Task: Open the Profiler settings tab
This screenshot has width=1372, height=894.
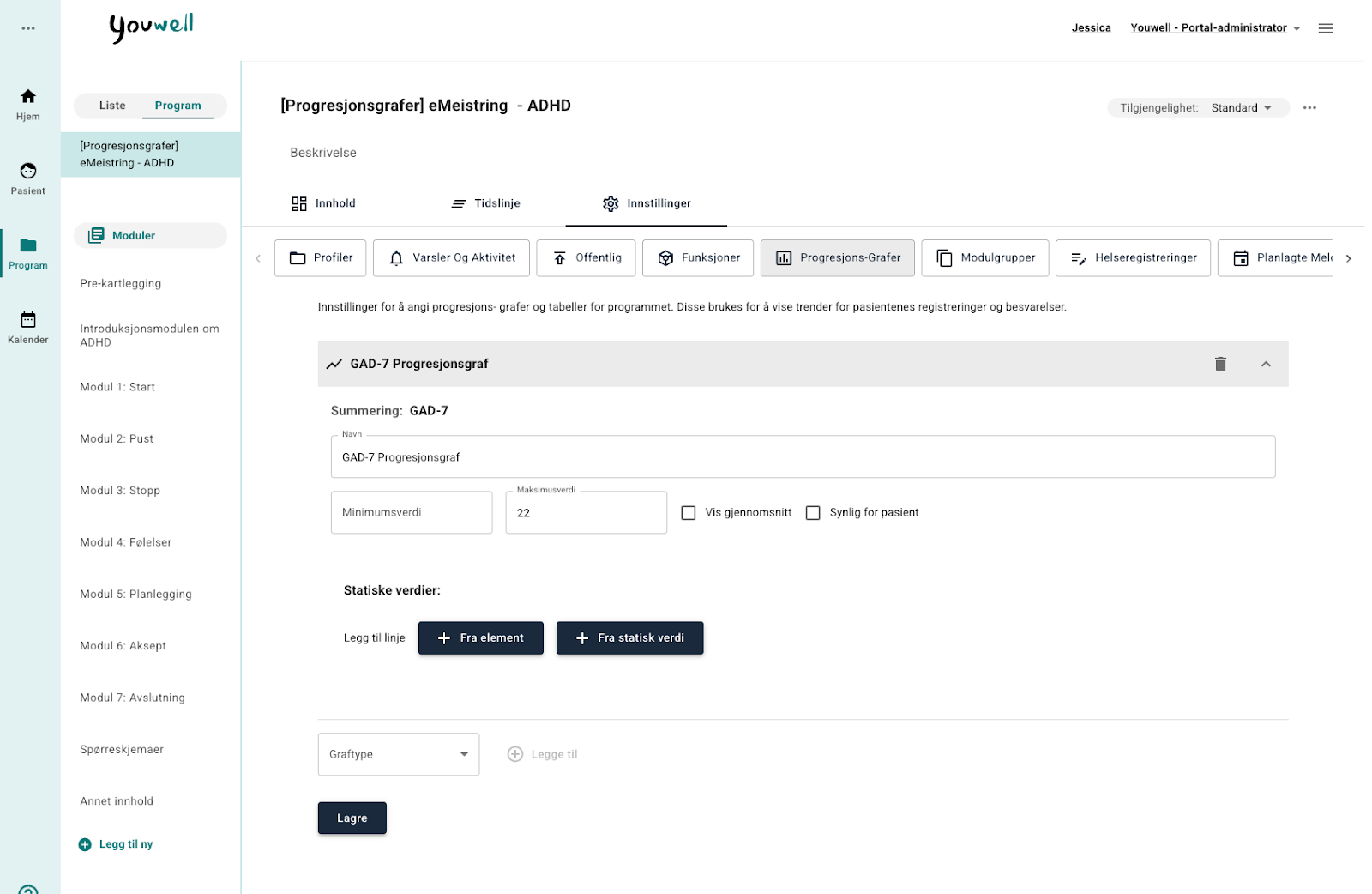Action: pyautogui.click(x=321, y=258)
